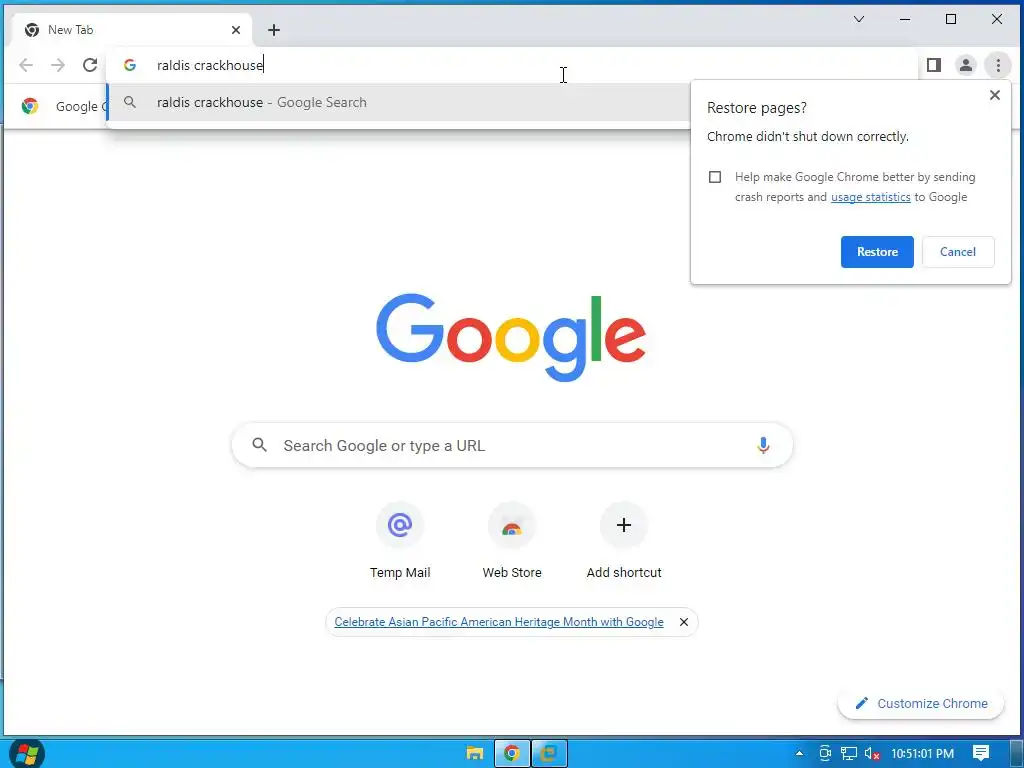Click the muted volume tray icon

[x=872, y=754]
